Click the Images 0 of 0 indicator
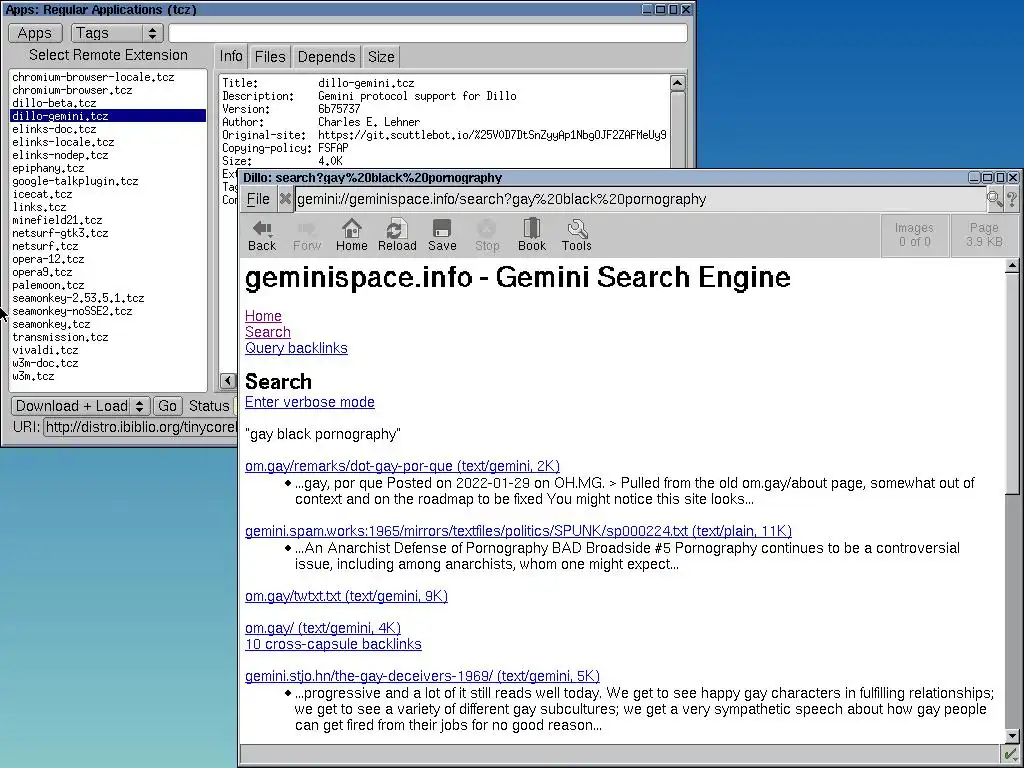Image resolution: width=1024 pixels, height=768 pixels. pos(914,235)
